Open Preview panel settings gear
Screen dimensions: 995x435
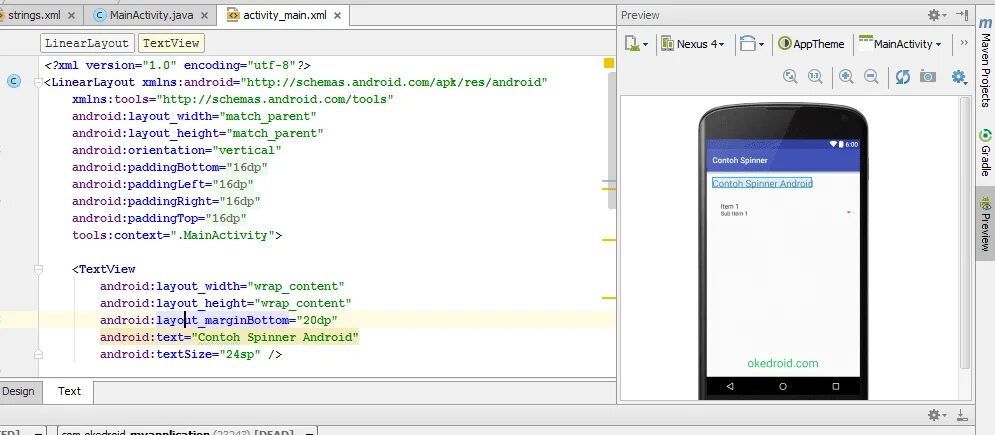point(936,15)
